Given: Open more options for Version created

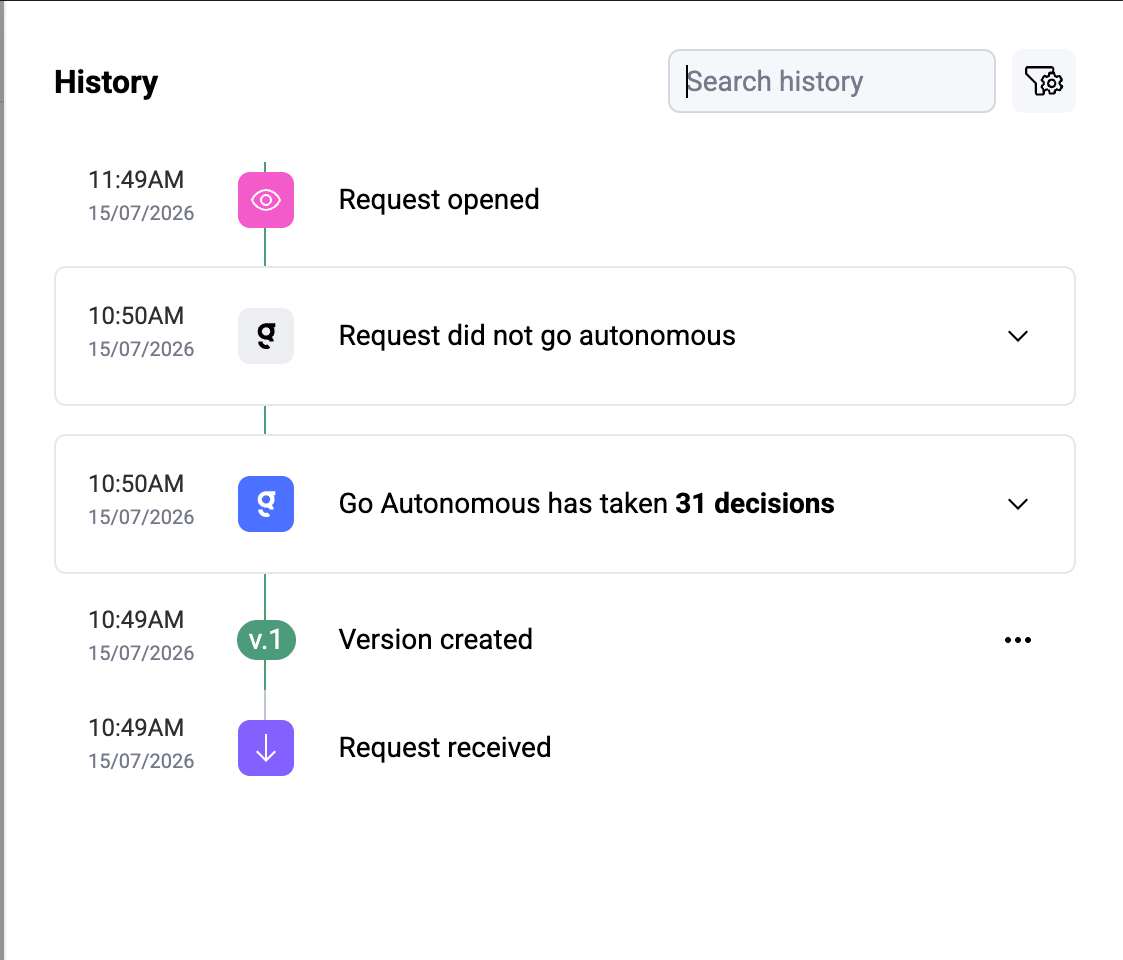Looking at the screenshot, I should [1018, 640].
